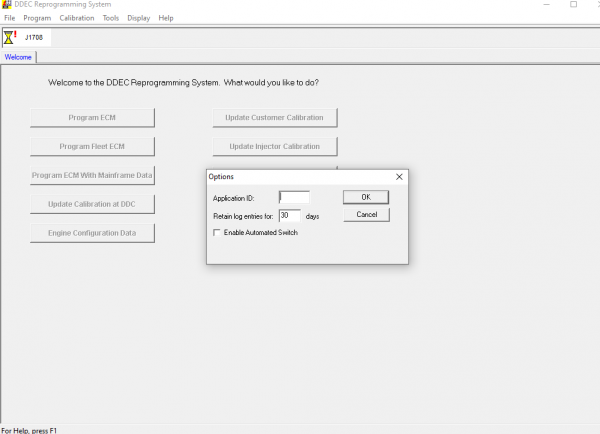Open the Display menu
This screenshot has height=434, width=600.
point(139,18)
